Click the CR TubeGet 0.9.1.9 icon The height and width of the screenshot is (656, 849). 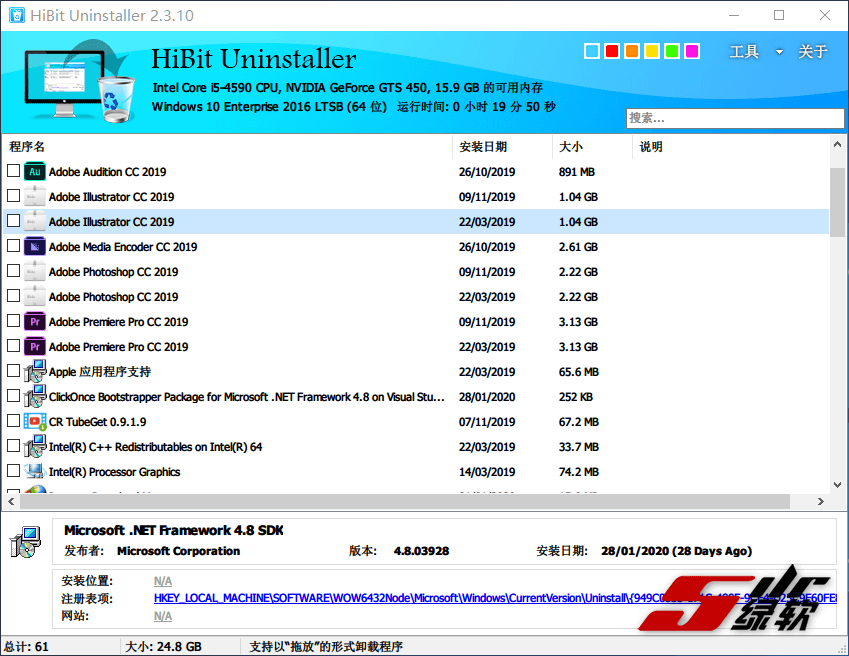click(x=35, y=422)
